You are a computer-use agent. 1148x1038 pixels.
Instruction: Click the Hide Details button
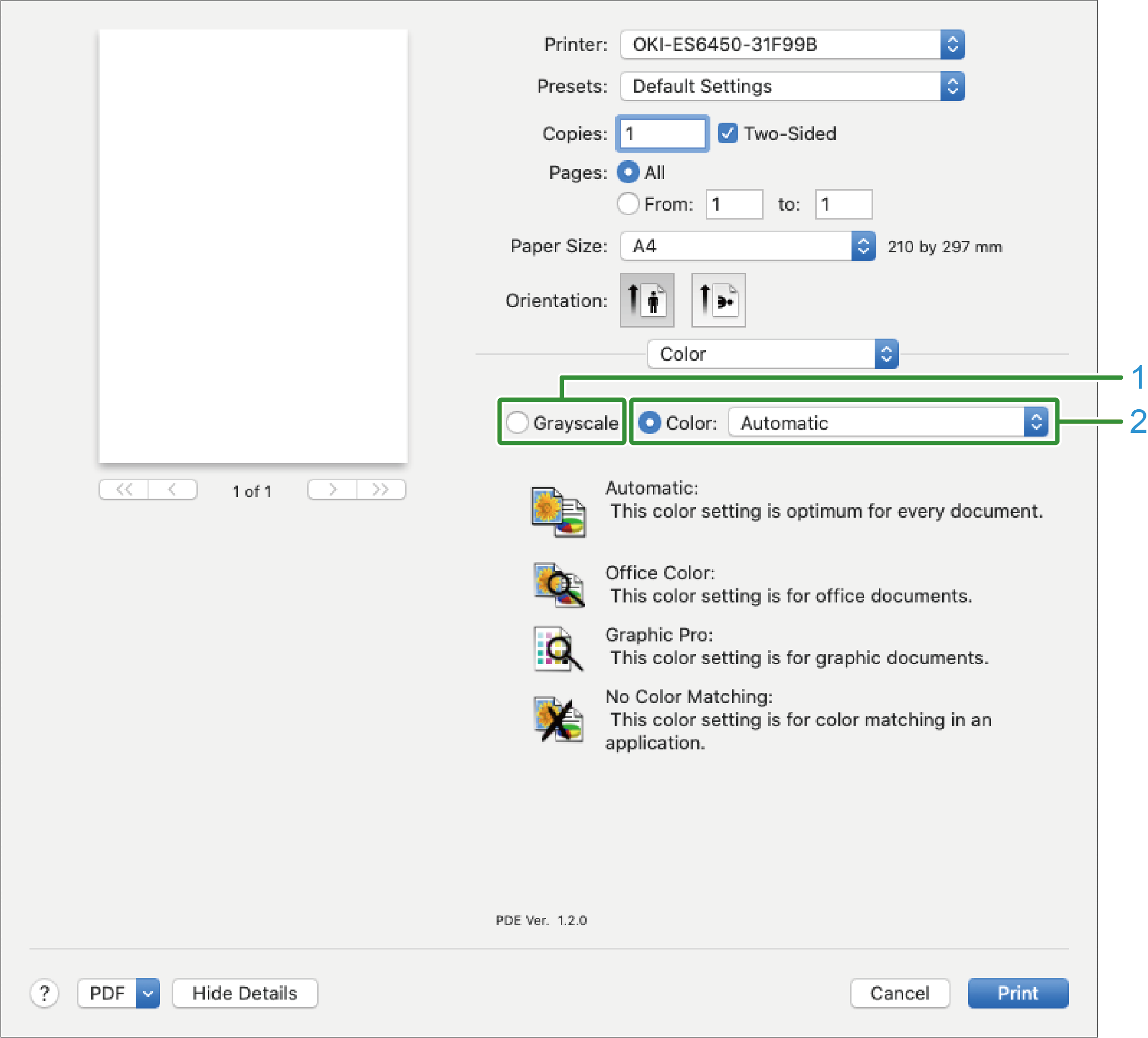245,994
